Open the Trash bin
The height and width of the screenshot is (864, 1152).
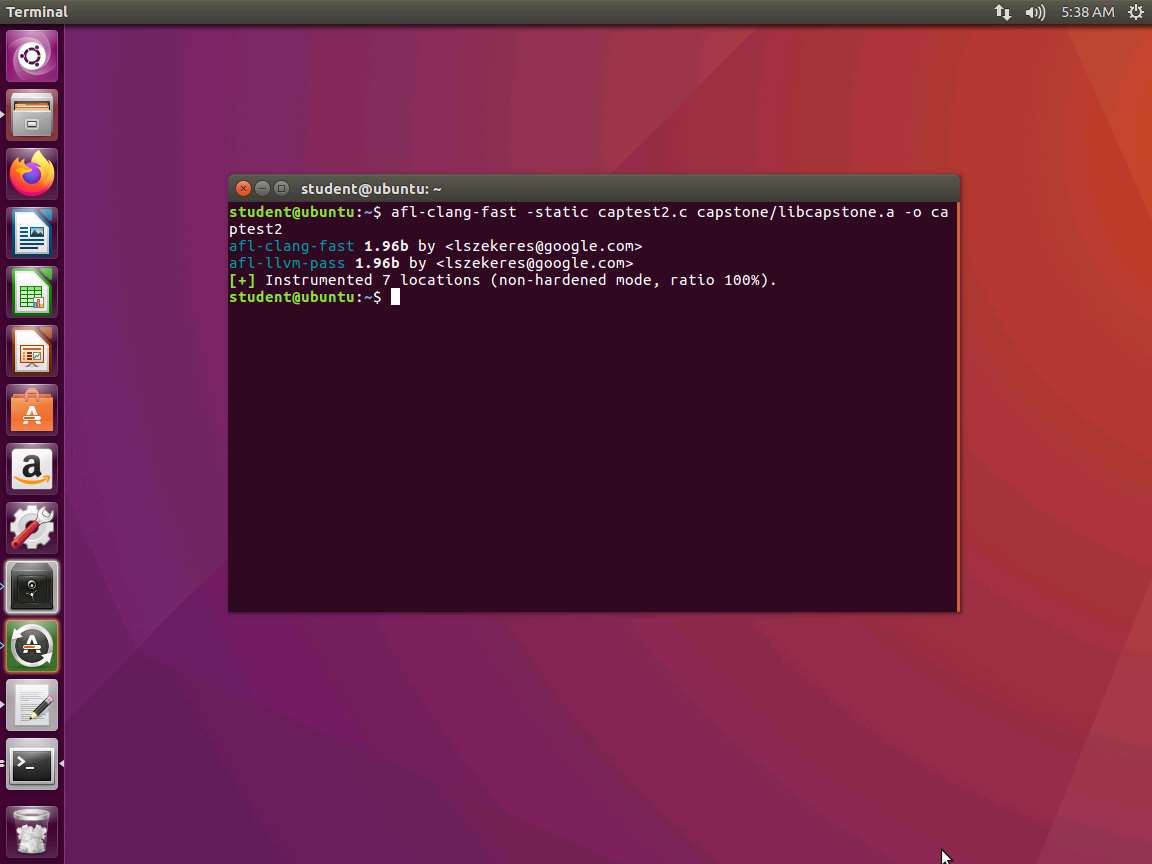(x=32, y=832)
